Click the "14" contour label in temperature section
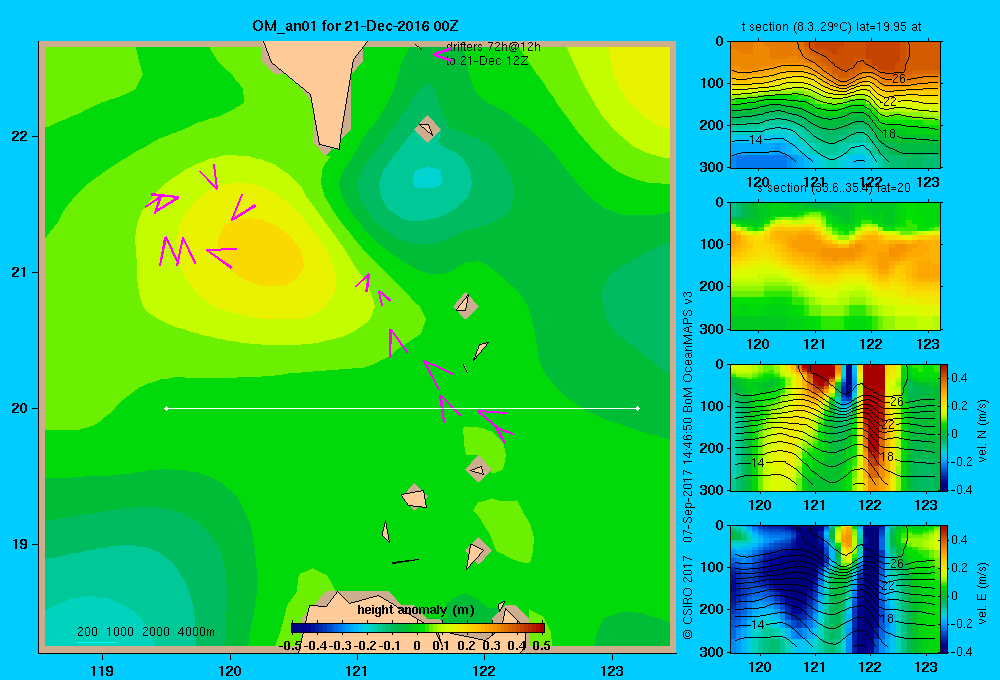The height and width of the screenshot is (680, 1000). [756, 140]
